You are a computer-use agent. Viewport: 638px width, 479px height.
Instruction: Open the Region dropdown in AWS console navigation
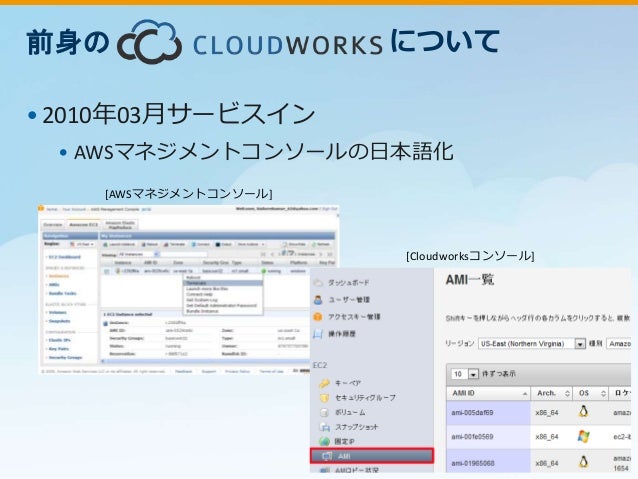(x=82, y=244)
